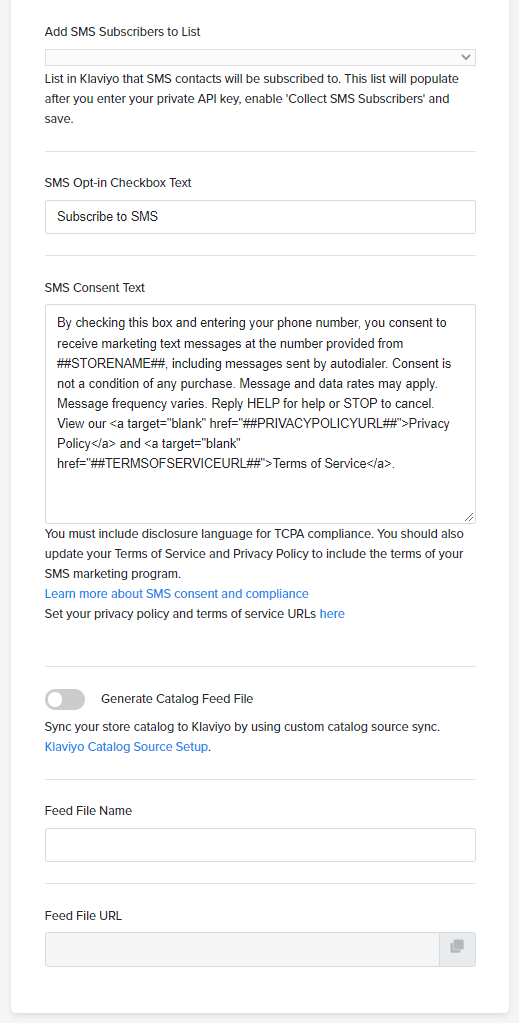519x1023 pixels.
Task: Follow the 'here' link for policy URLs
Action: [332, 613]
